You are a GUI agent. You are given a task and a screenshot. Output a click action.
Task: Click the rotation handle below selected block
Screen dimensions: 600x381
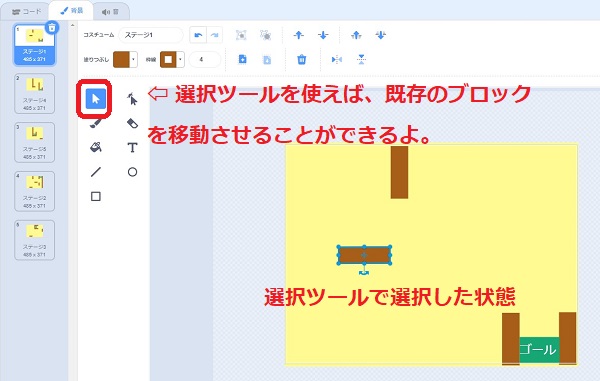tap(364, 272)
